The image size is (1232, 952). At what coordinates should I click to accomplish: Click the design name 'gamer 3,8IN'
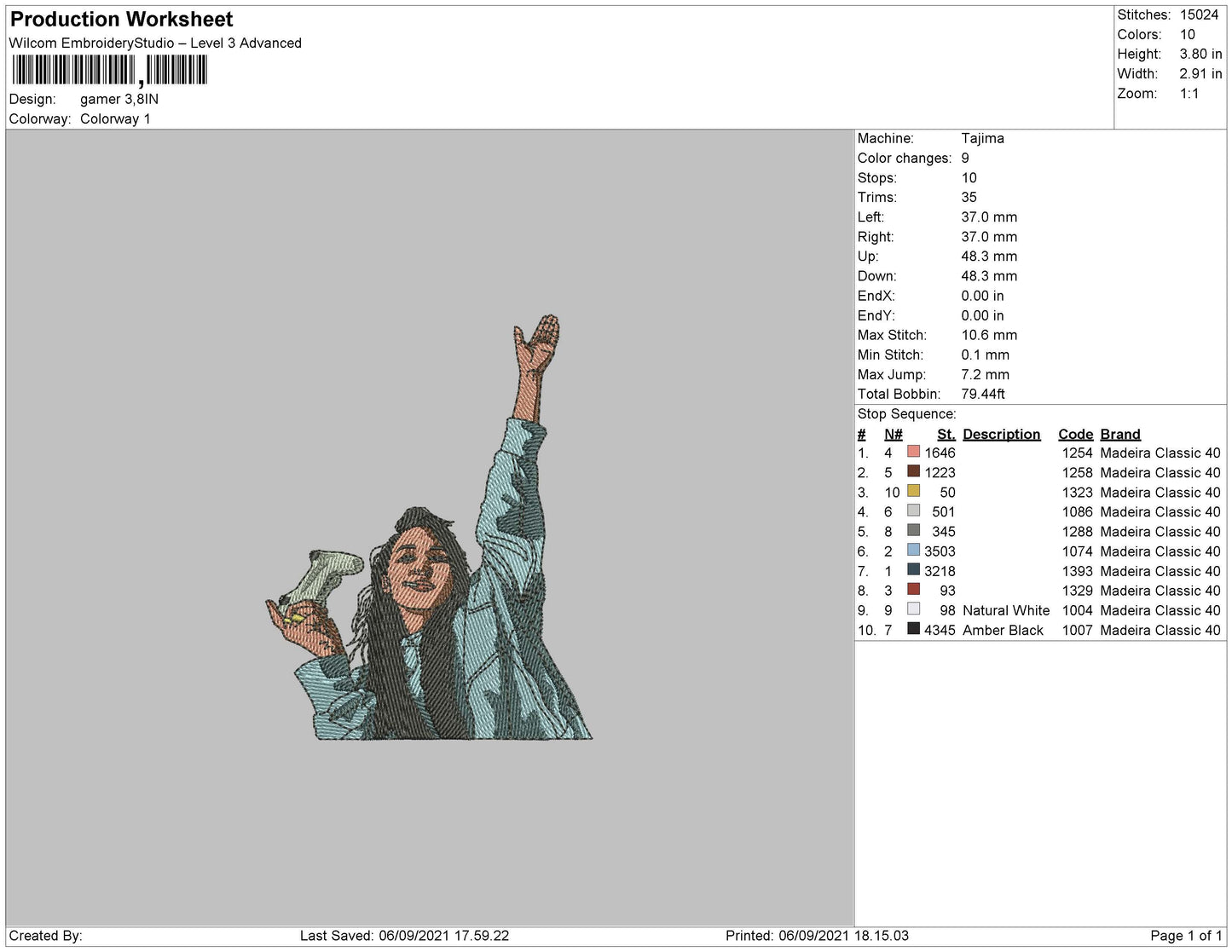pos(119,99)
